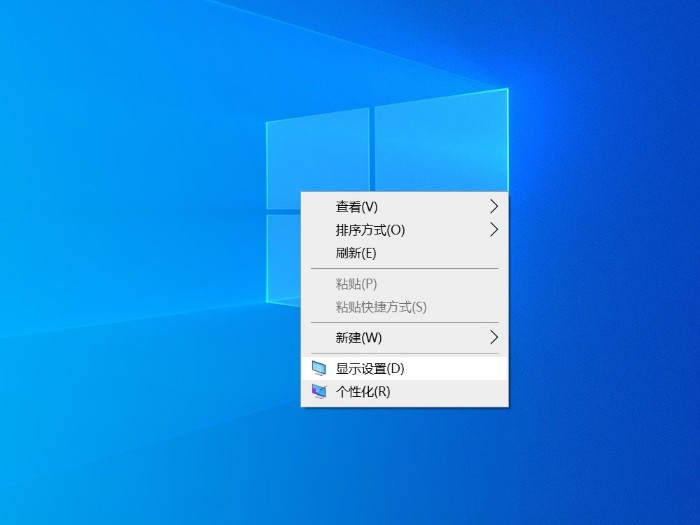This screenshot has height=525, width=700.
Task: Click the monitor icon beside 显示设置
Action: (x=319, y=368)
